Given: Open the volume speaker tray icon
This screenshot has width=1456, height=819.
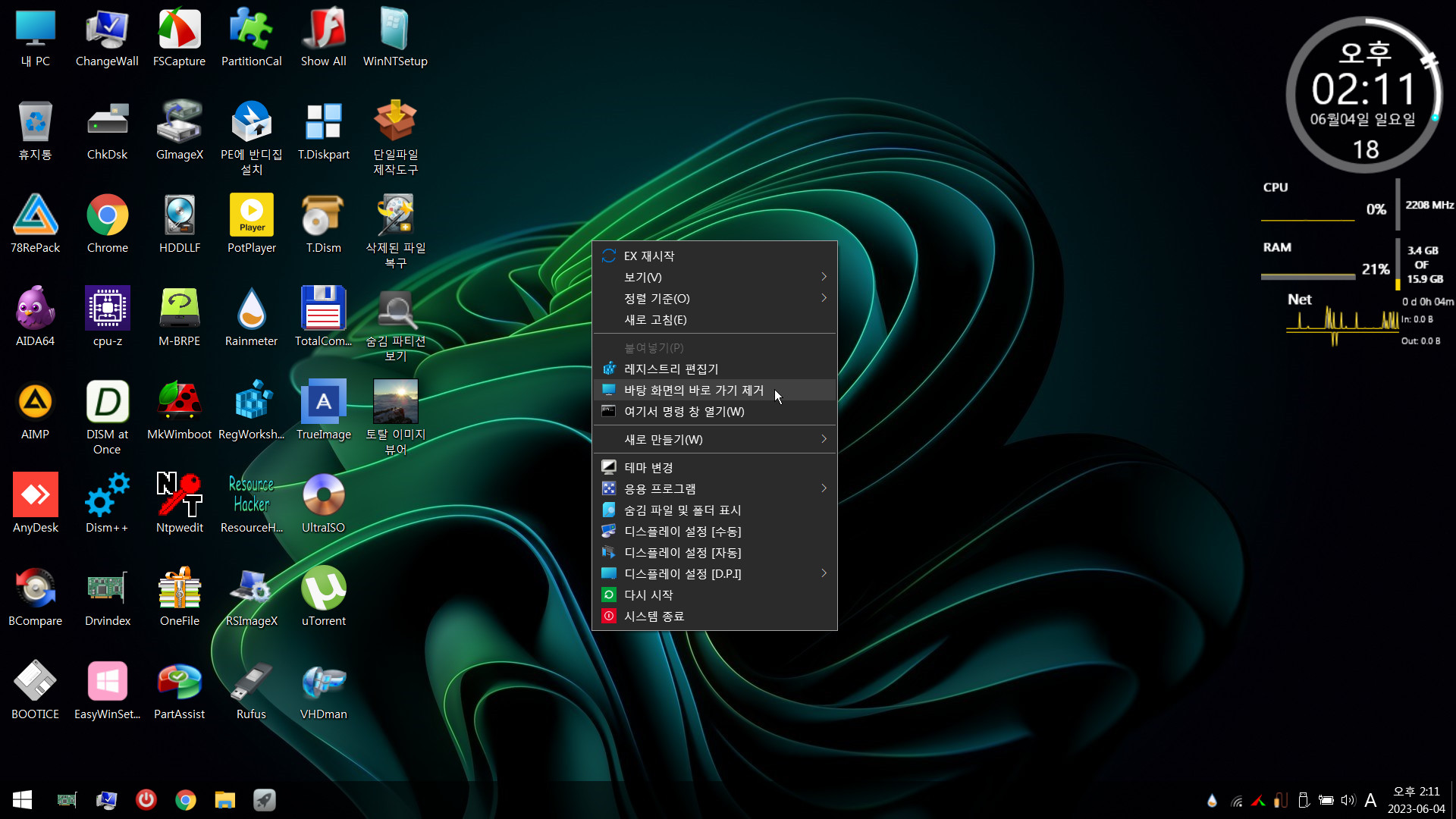Looking at the screenshot, I should click(x=1348, y=800).
